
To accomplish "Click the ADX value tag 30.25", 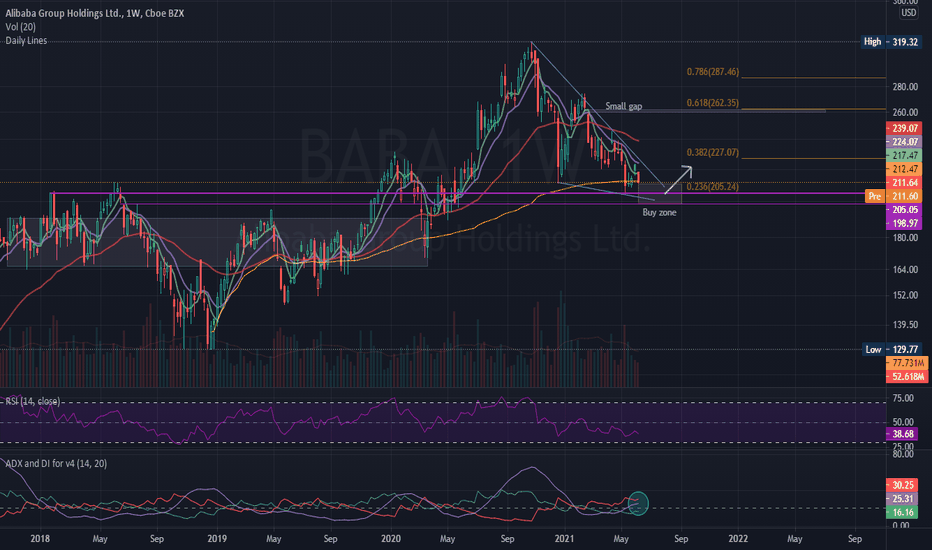I will click(902, 485).
